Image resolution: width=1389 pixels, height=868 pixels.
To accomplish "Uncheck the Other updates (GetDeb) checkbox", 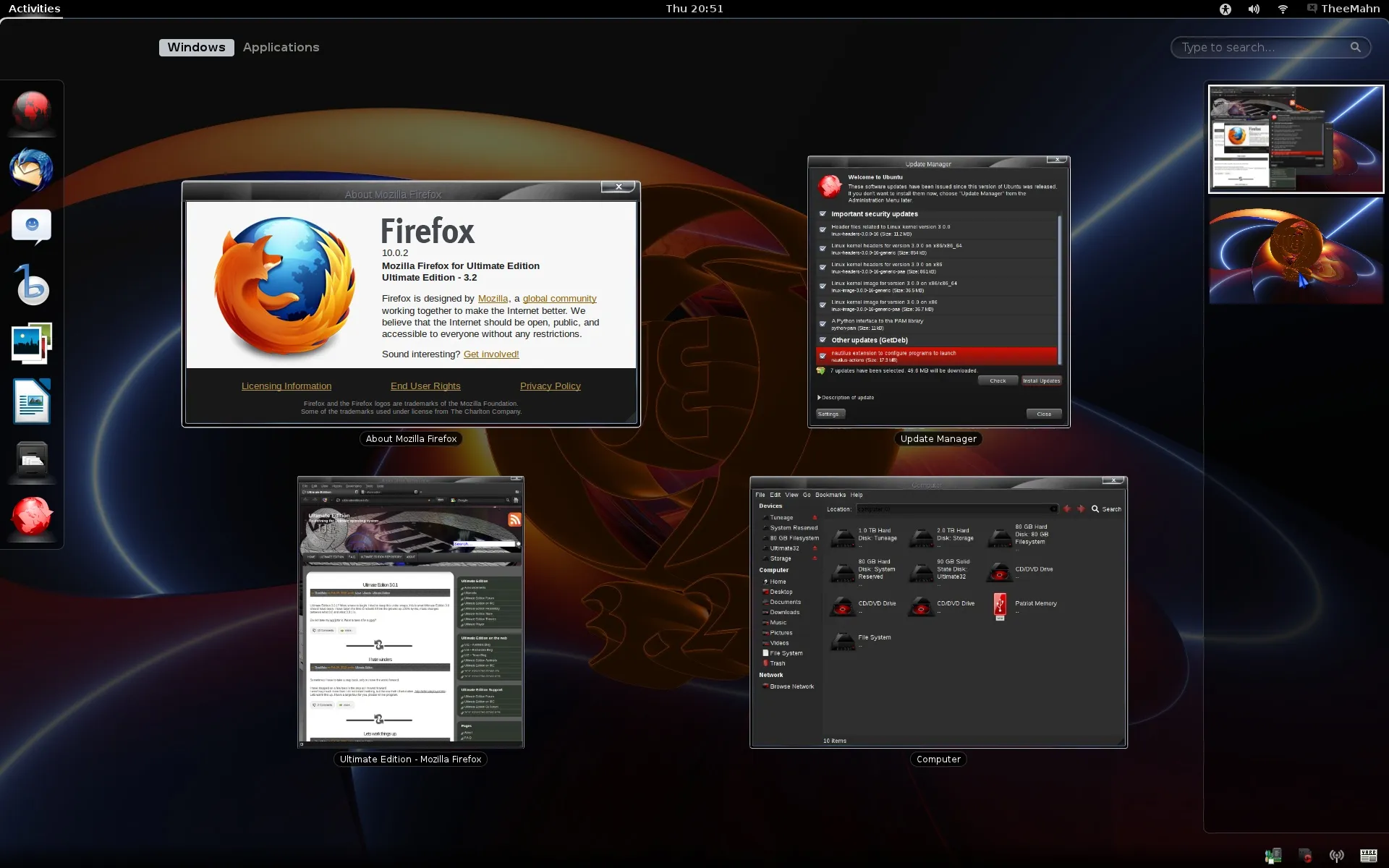I will 823,340.
